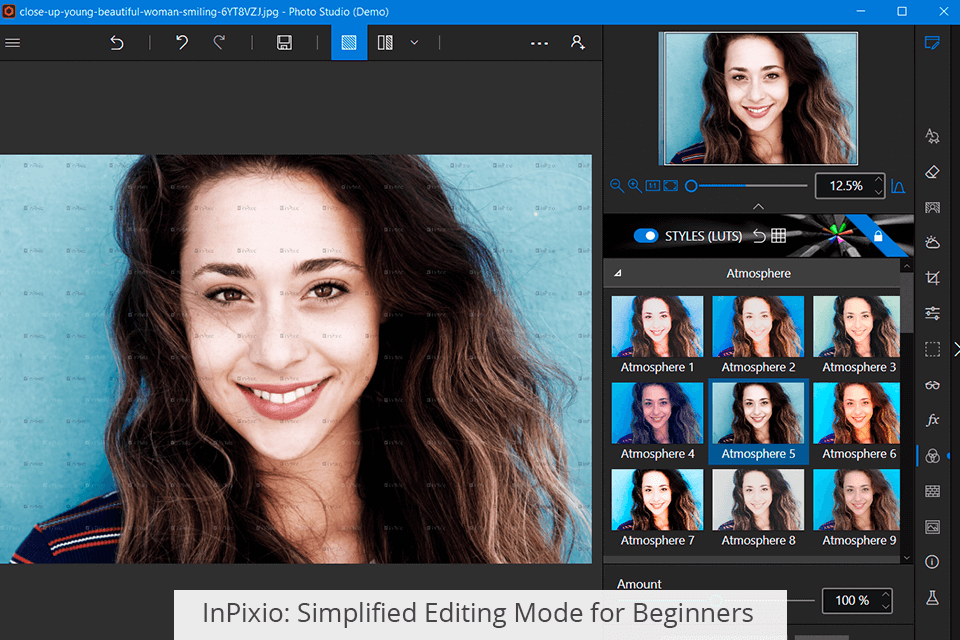
Task: Open the adjustments sliders panel icon
Action: pos(932,313)
